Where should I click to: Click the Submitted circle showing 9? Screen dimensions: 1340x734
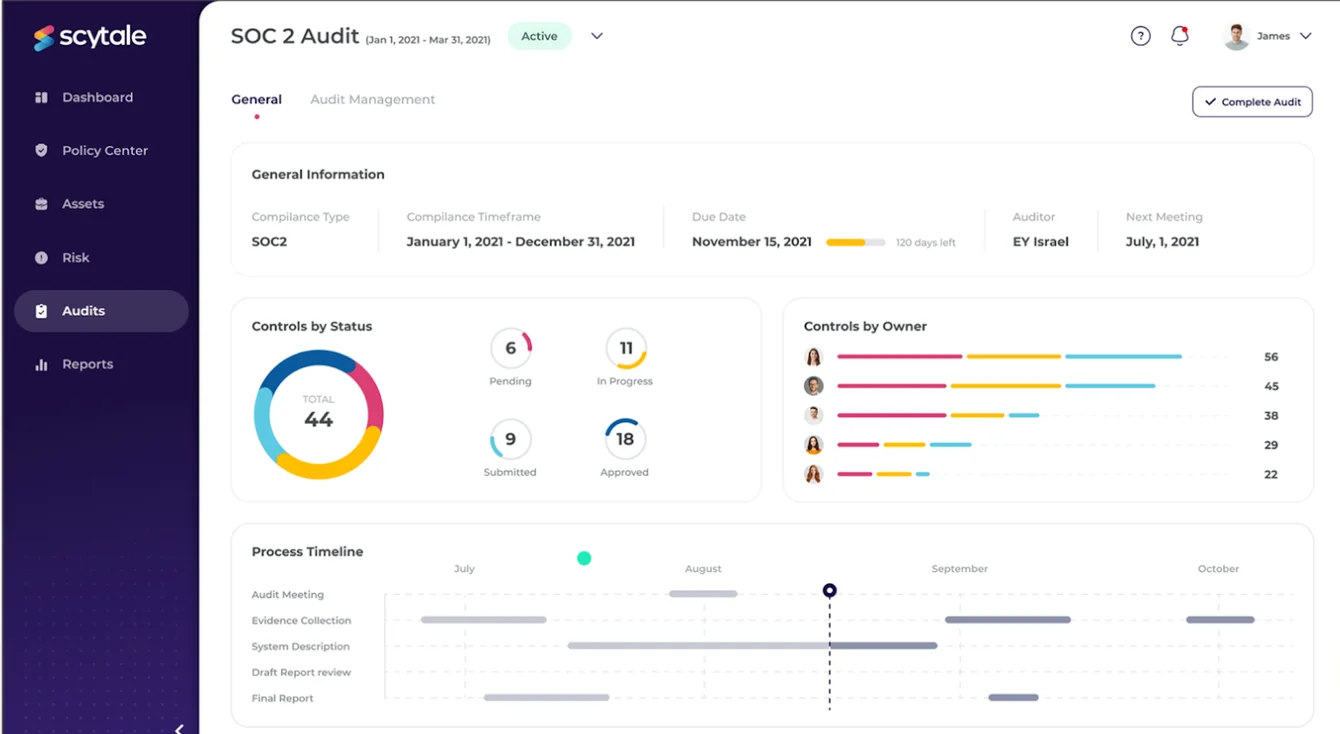click(510, 439)
